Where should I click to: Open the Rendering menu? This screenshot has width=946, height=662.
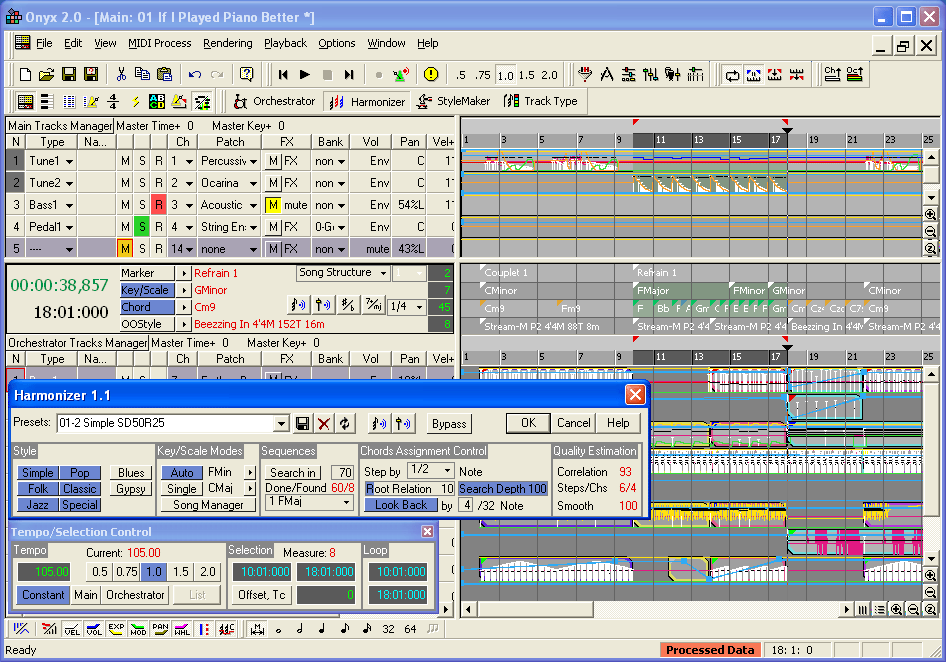[227, 43]
